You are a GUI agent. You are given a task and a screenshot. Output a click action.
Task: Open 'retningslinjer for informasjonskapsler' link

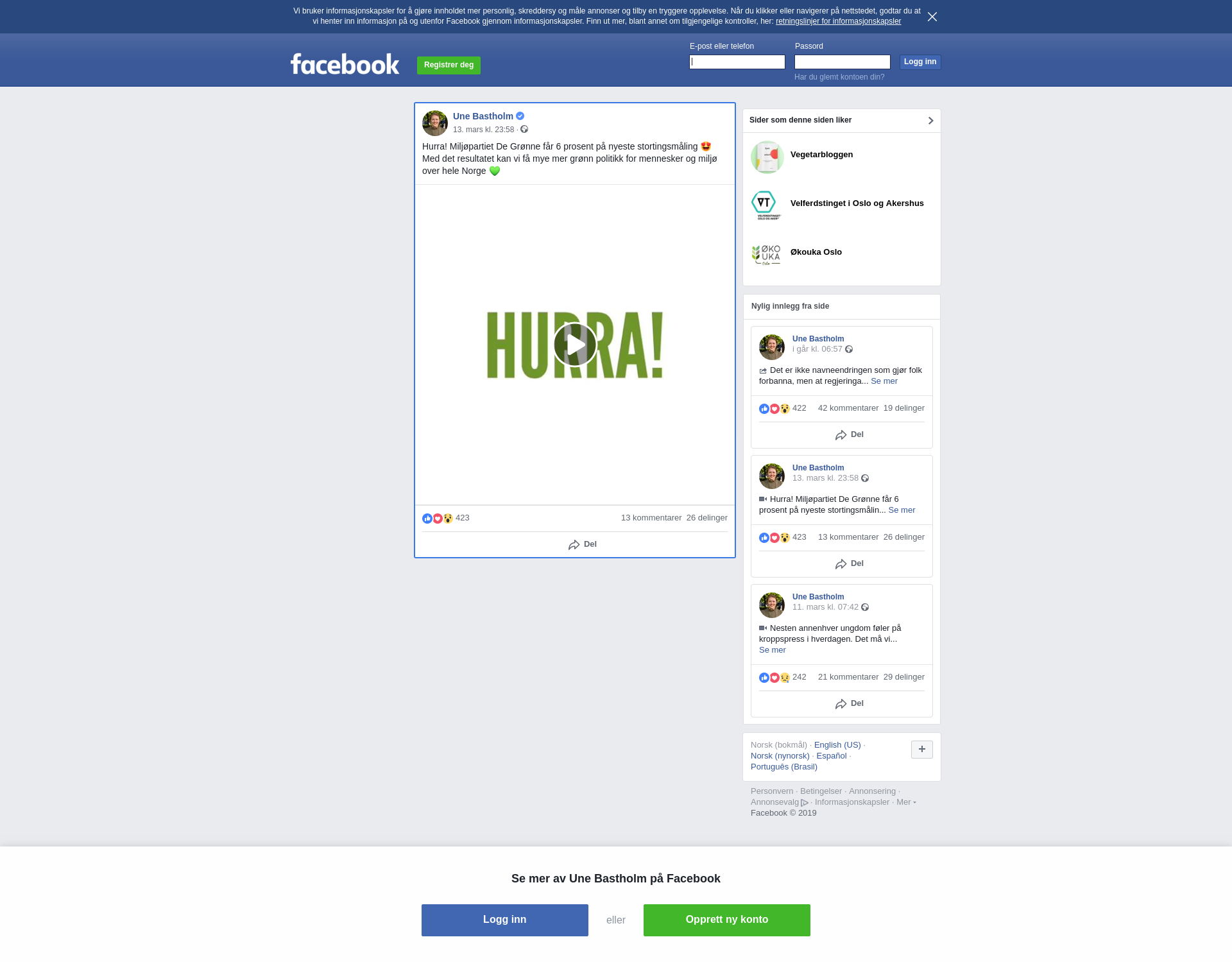(838, 21)
